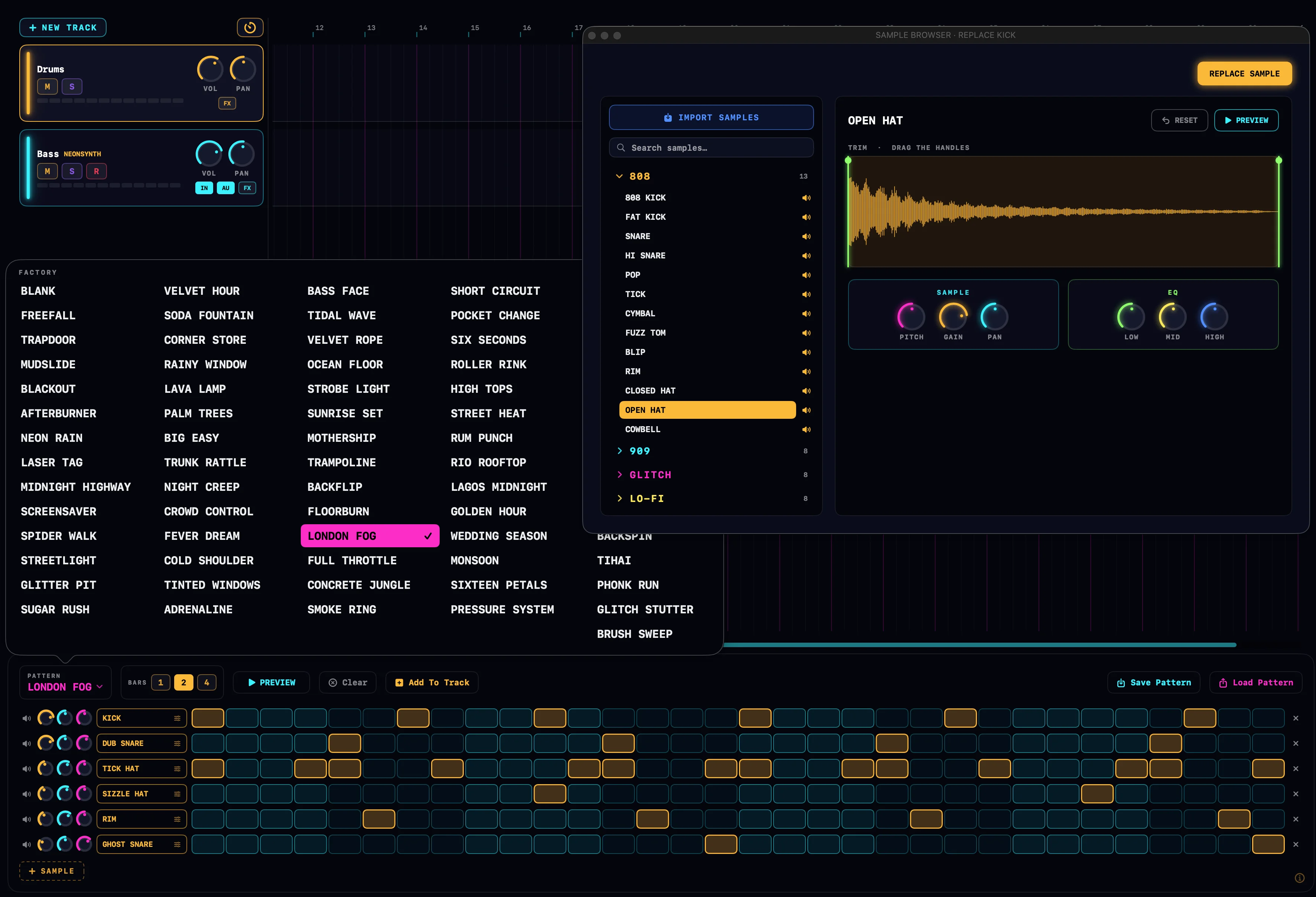Reset the OPEN HAT sample edits
Viewport: 1316px width, 897px height.
1179,120
